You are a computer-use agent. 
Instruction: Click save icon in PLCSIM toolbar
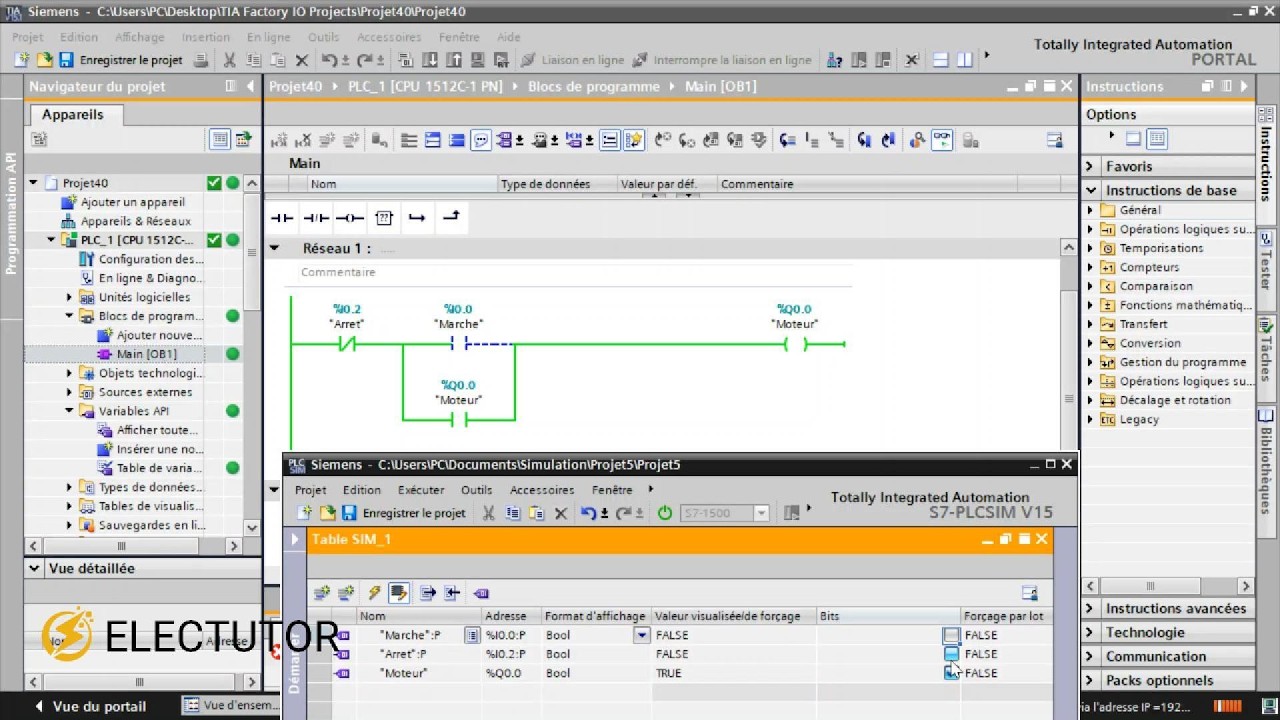349,513
